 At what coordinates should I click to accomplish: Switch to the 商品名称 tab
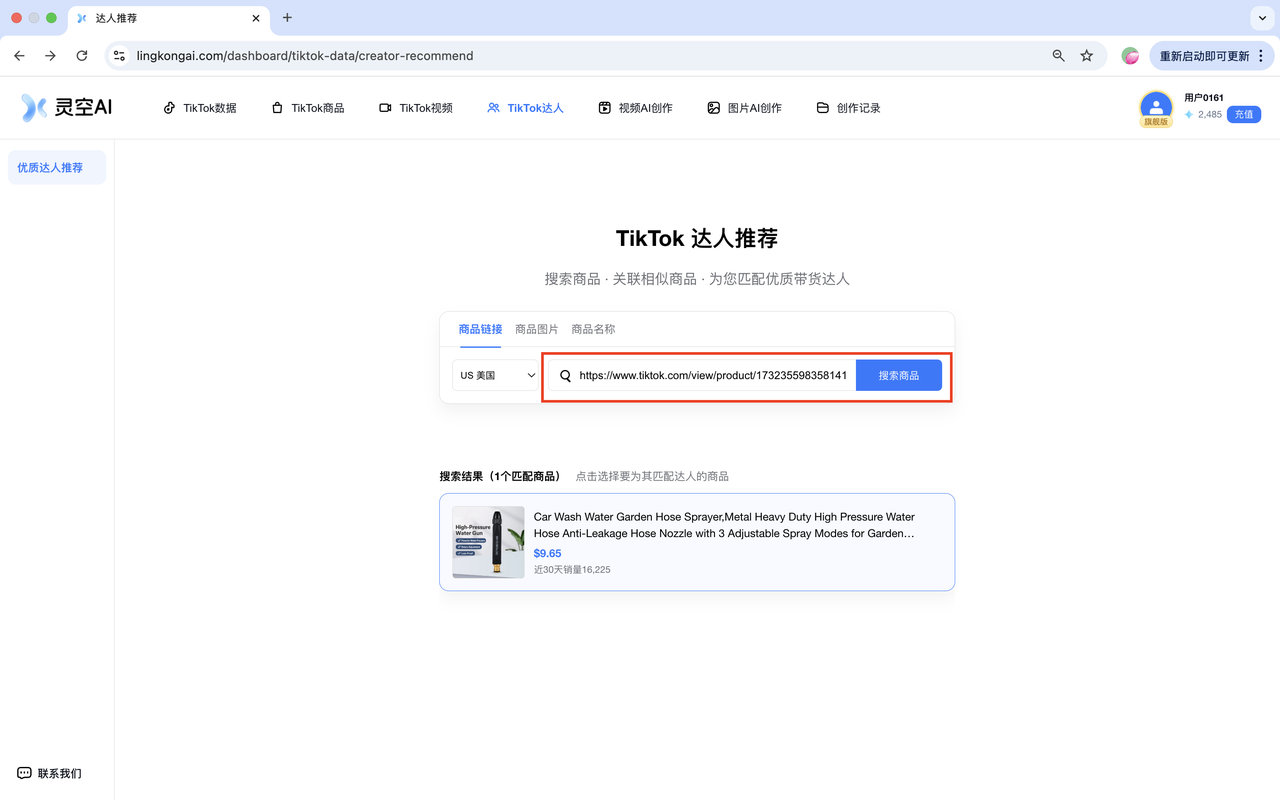point(593,329)
